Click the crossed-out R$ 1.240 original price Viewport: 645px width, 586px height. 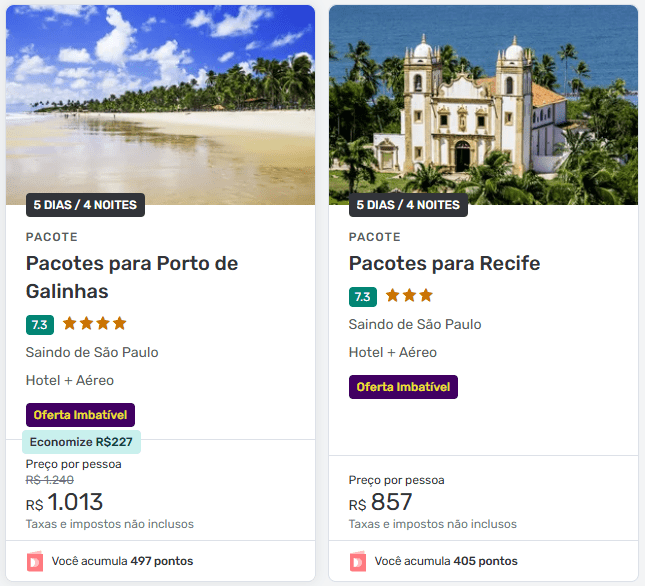pyautogui.click(x=50, y=480)
